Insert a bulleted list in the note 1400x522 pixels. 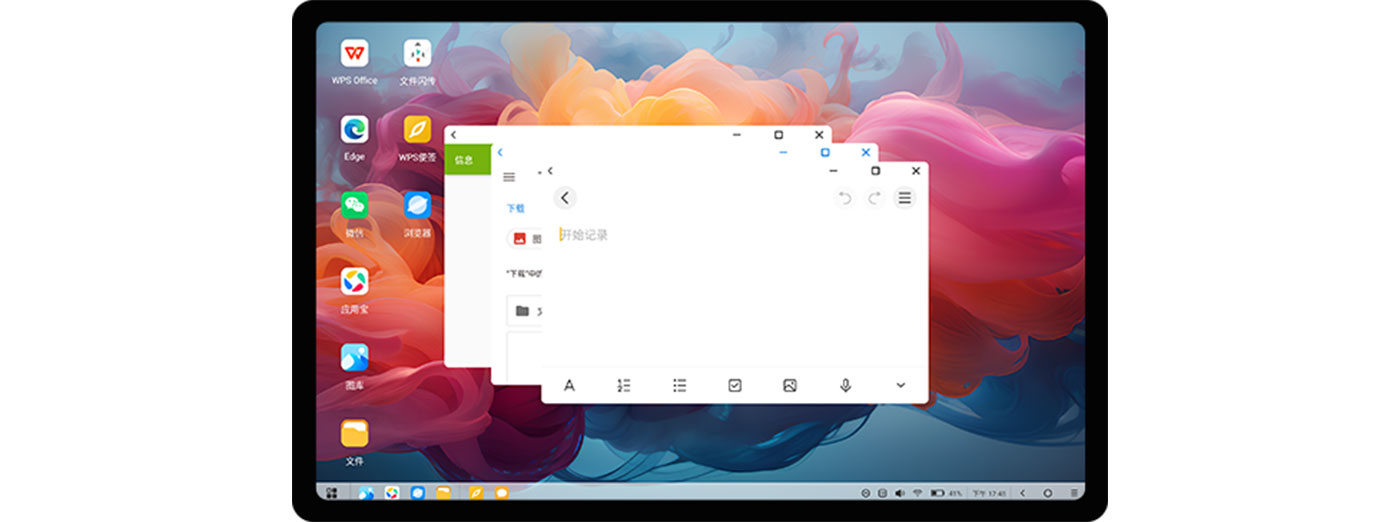679,385
